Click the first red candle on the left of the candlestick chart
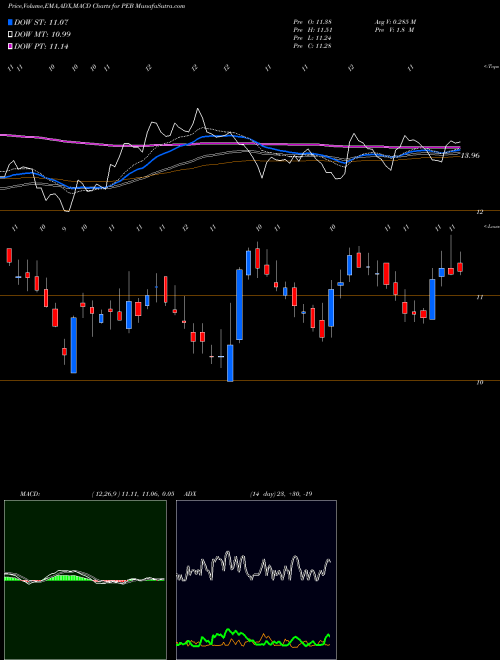Screen dimensions: 500x660 pyautogui.click(x=9, y=255)
